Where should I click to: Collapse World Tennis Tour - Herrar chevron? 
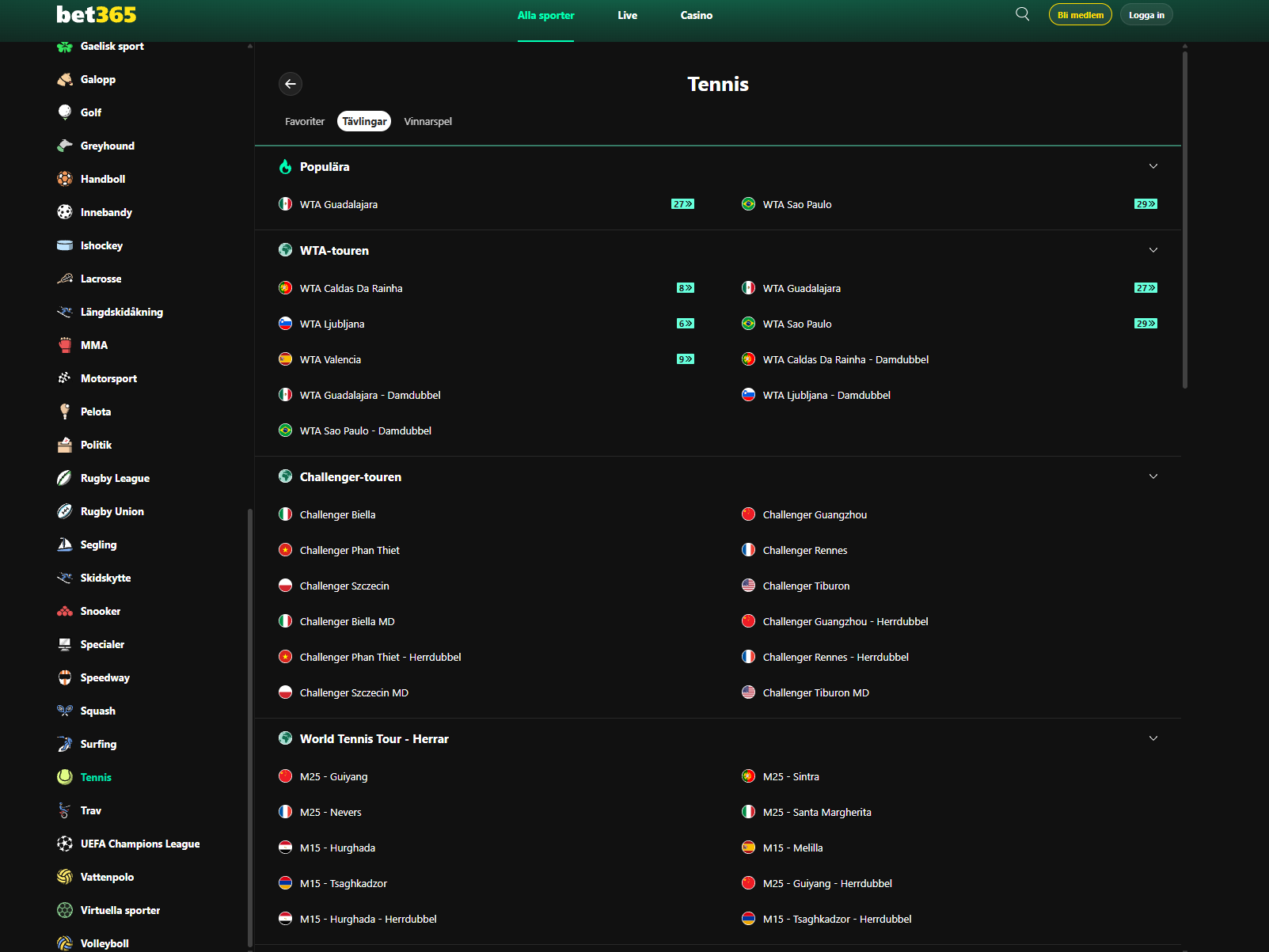point(1153,738)
